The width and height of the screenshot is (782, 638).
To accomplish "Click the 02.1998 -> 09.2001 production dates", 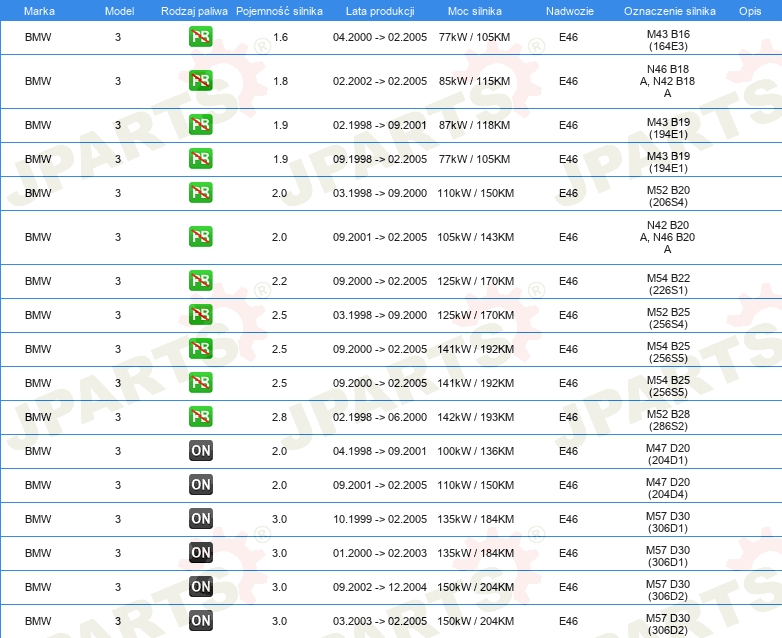I will pos(380,125).
